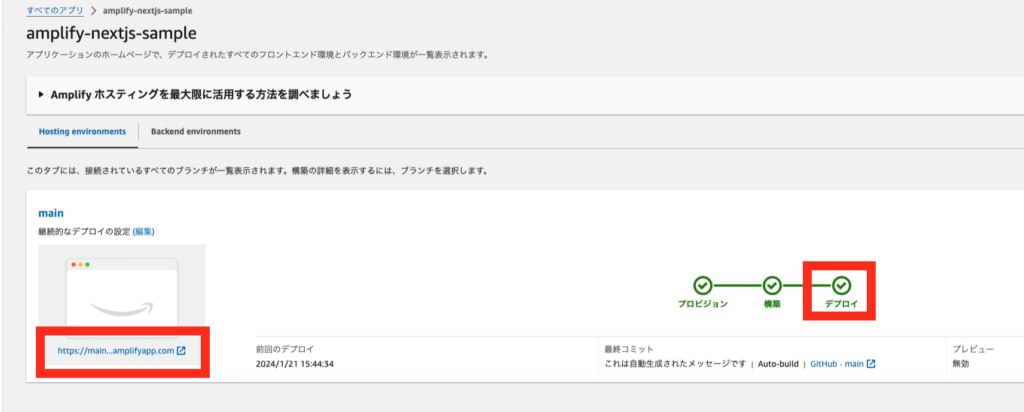Image resolution: width=1024 pixels, height=412 pixels.
Task: Open the main branch link
Action: [51, 213]
